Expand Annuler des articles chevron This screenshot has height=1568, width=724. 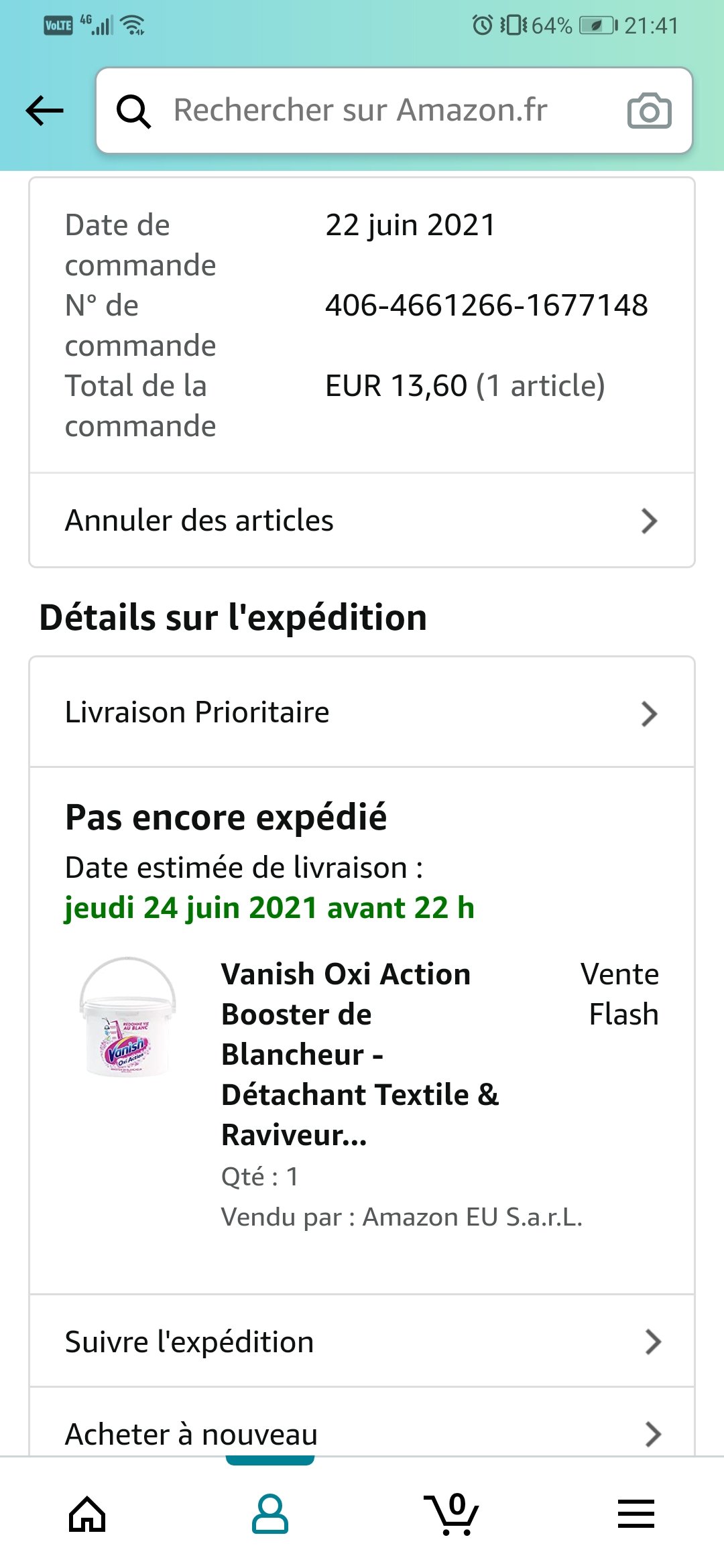coord(649,521)
